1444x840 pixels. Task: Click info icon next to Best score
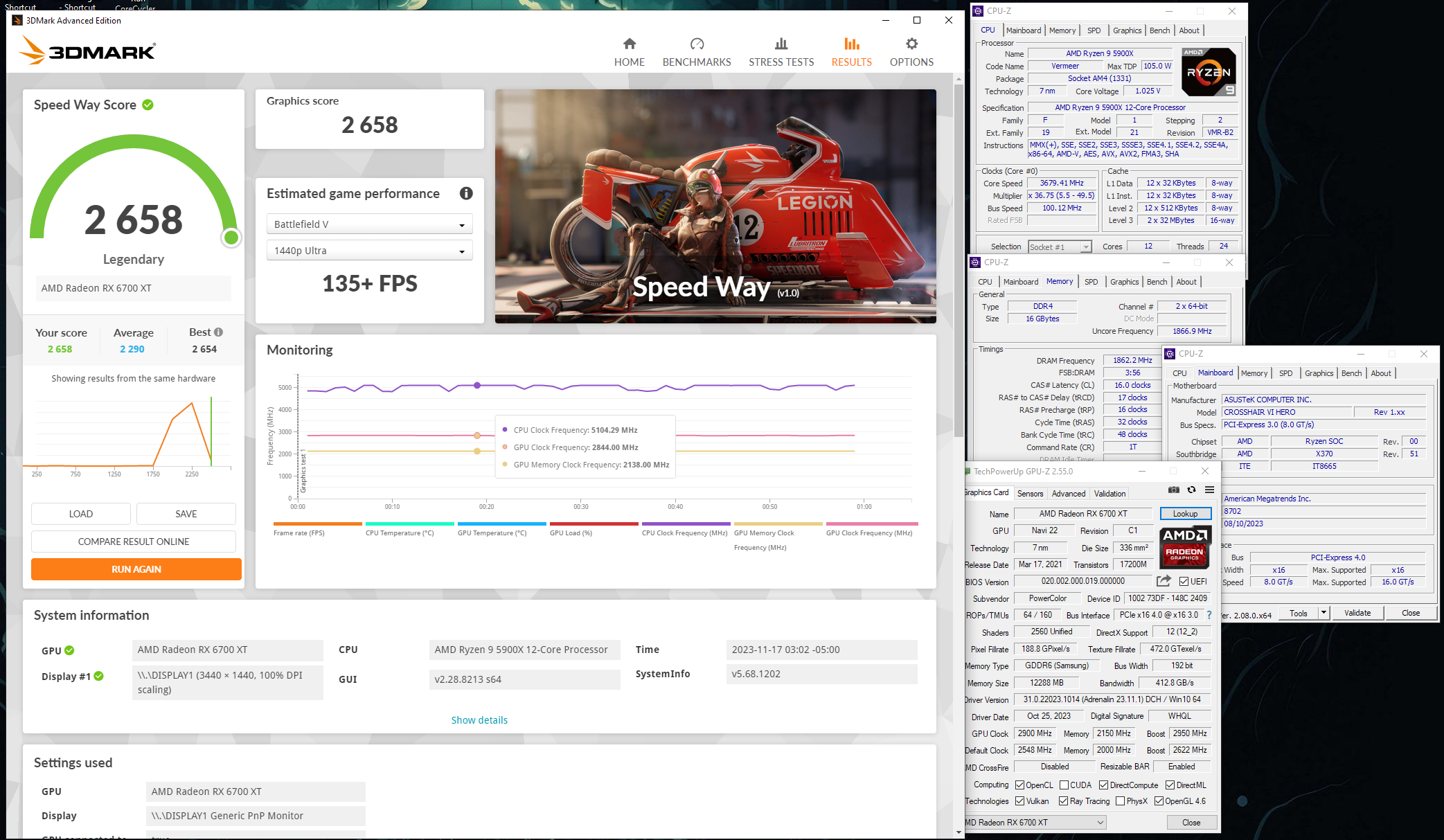point(218,332)
